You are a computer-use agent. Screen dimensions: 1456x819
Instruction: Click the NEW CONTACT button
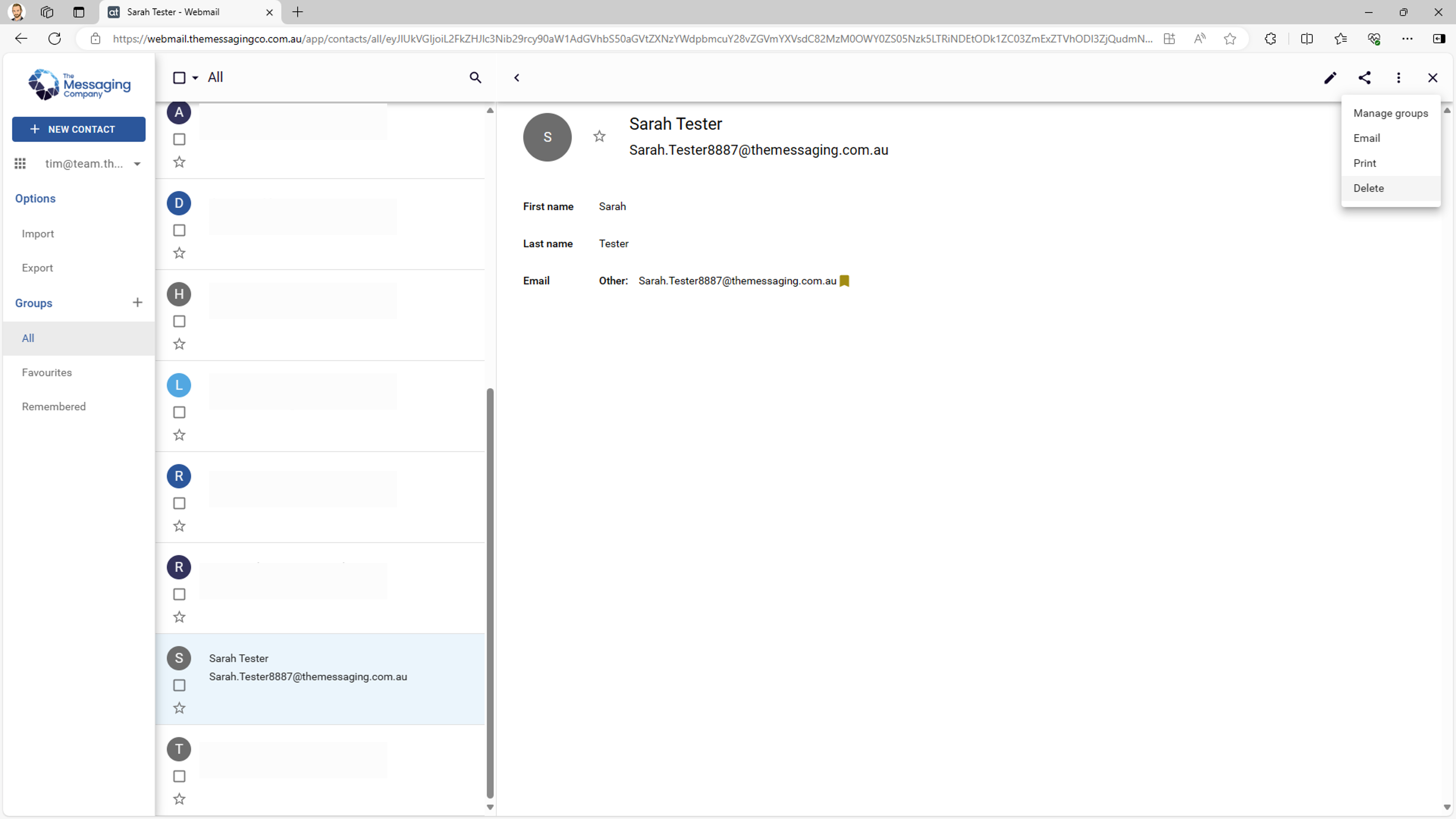coord(79,129)
